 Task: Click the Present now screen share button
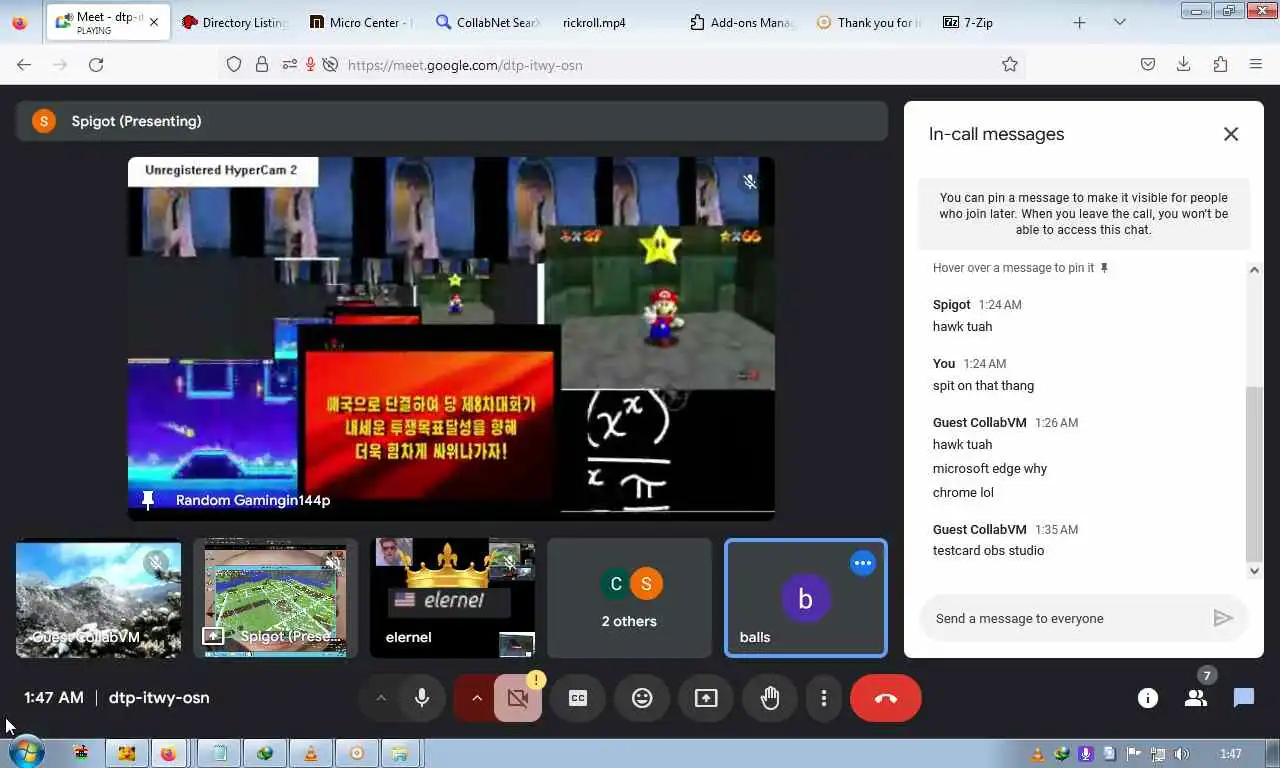click(706, 698)
